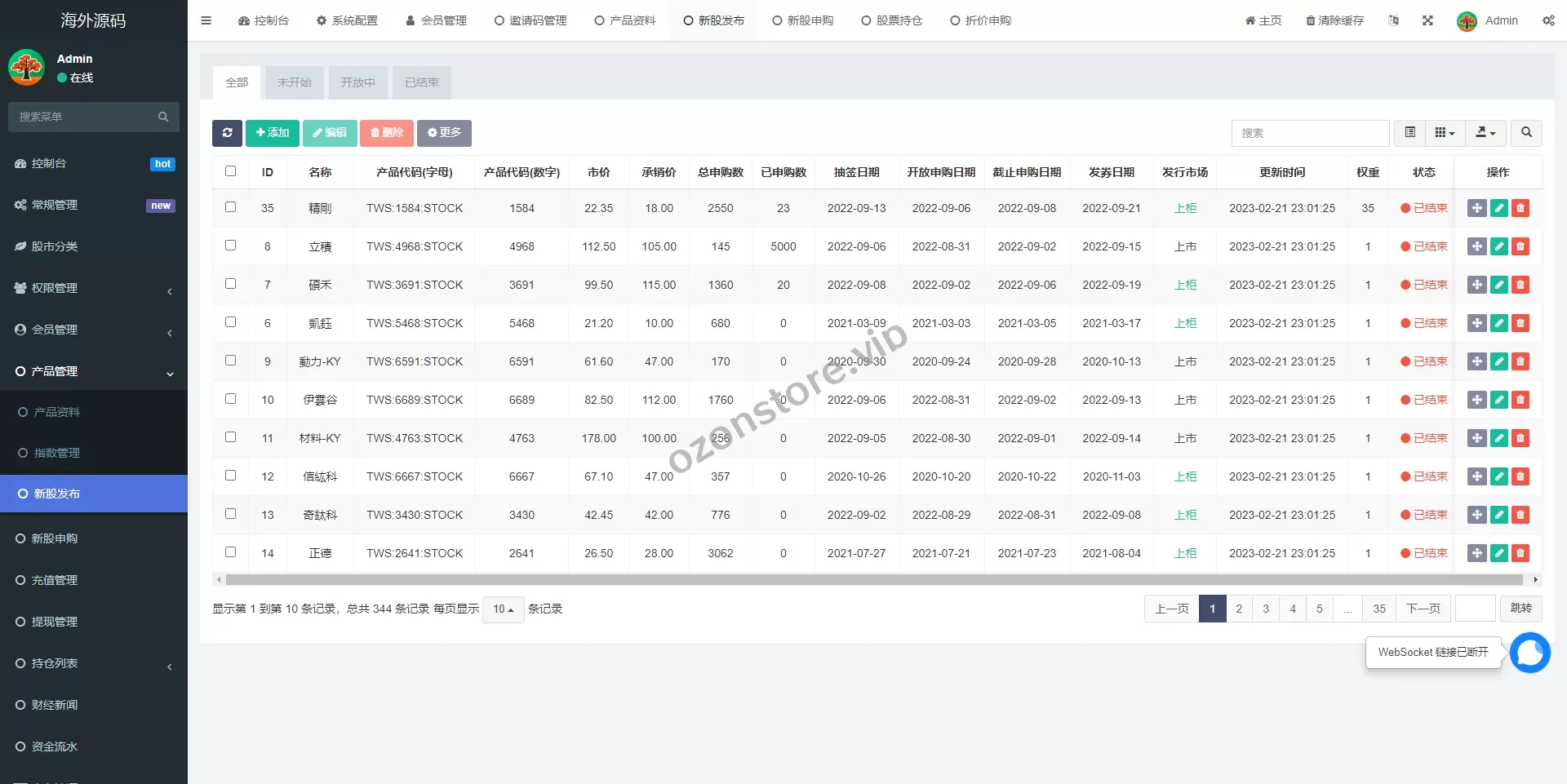Click the green 添加 button
This screenshot has width=1567, height=784.
tap(272, 133)
